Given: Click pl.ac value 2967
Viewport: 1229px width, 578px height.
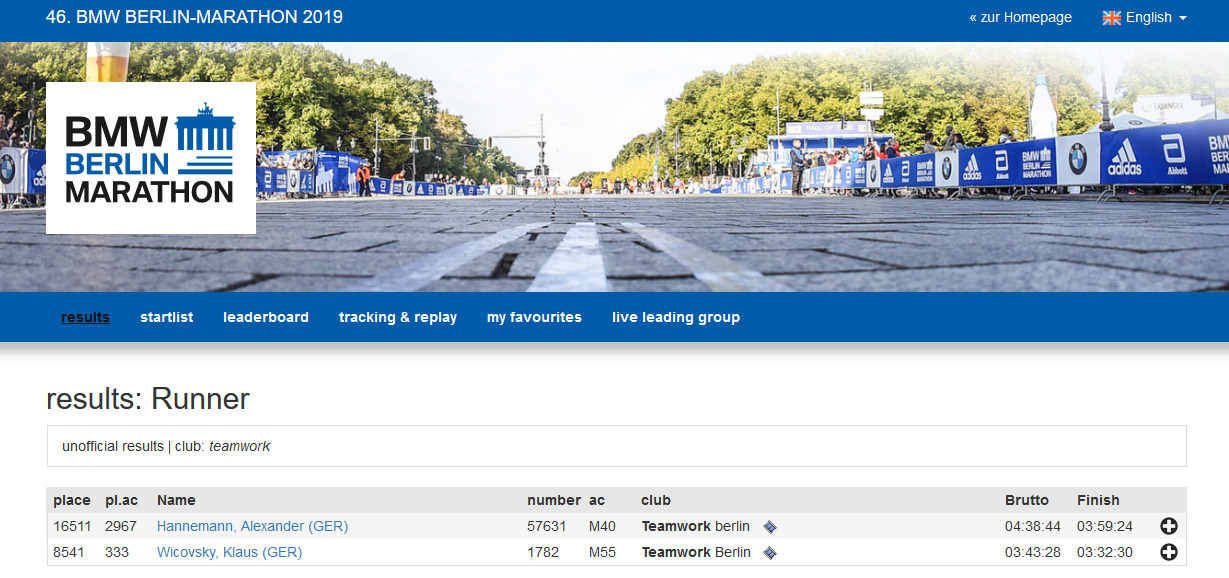Looking at the screenshot, I should point(121,526).
